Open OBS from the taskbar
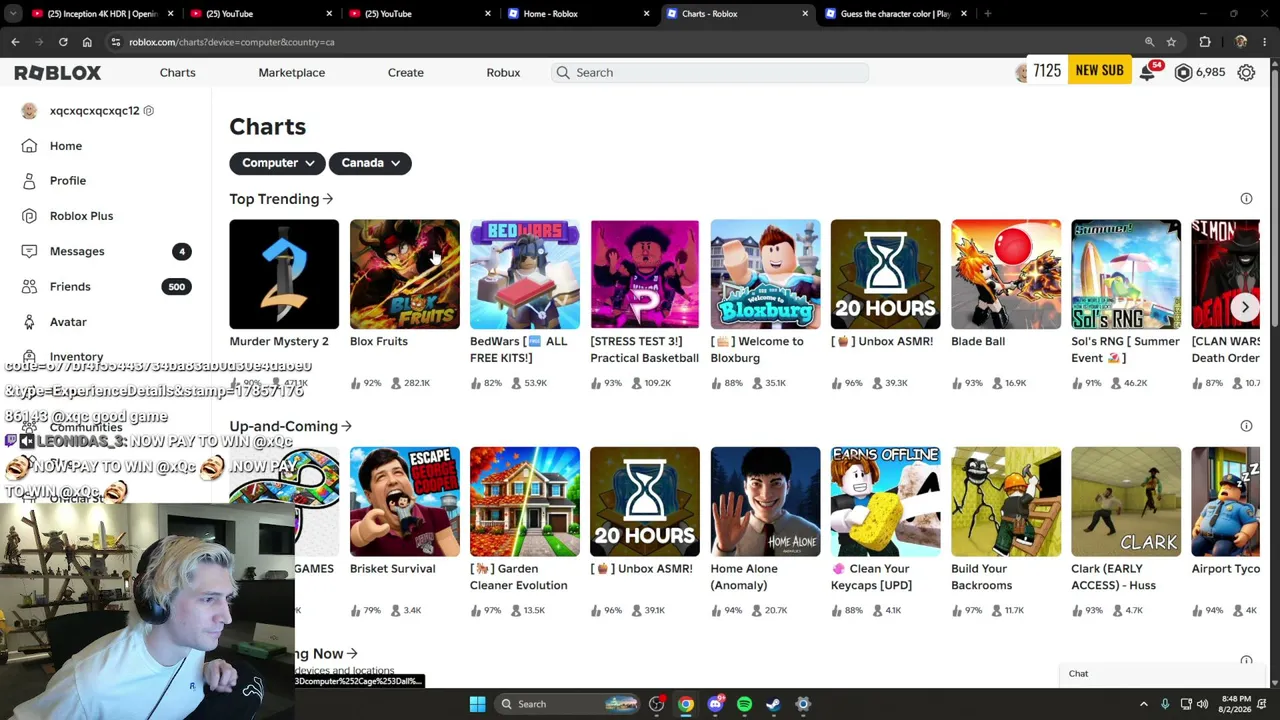This screenshot has width=1280, height=720. coord(656,704)
